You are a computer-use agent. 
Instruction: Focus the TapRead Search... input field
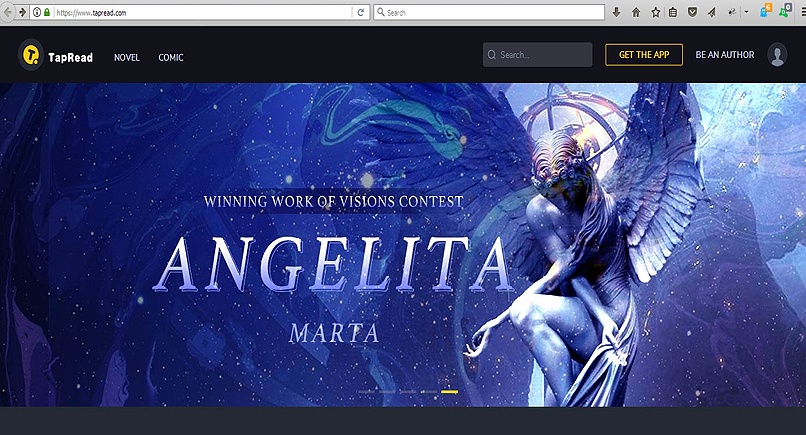538,55
